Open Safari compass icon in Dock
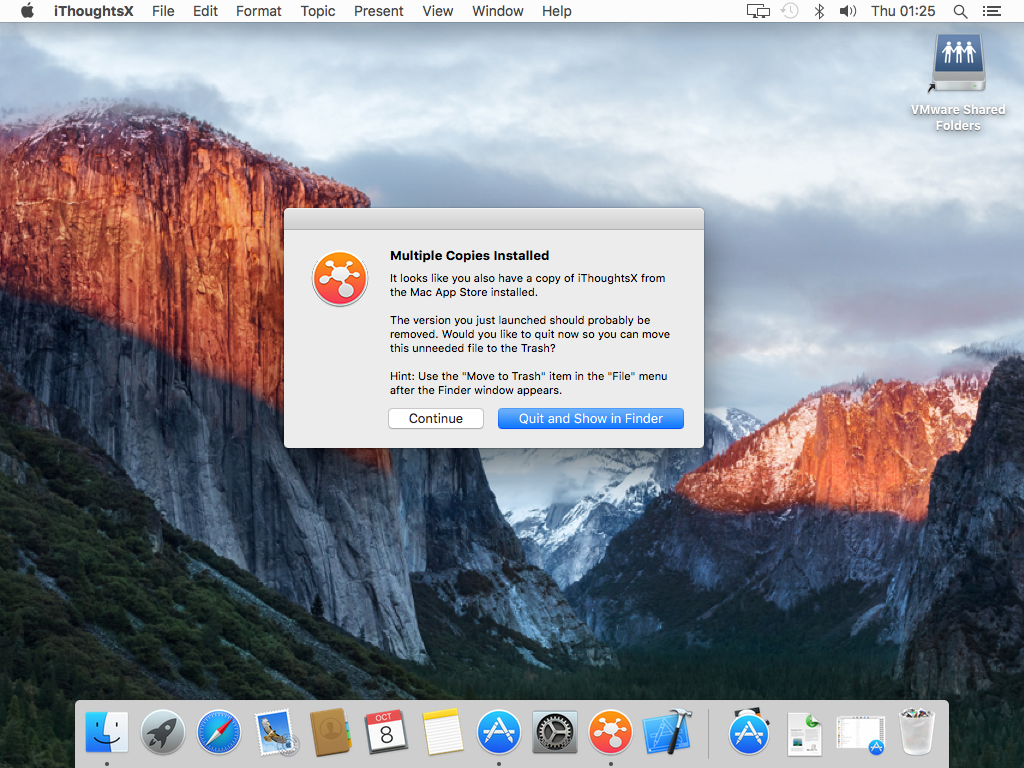 click(219, 732)
